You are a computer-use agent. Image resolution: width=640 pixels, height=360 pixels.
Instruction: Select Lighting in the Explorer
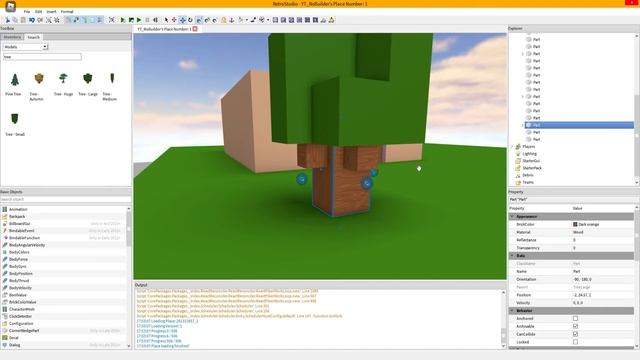pyautogui.click(x=529, y=154)
